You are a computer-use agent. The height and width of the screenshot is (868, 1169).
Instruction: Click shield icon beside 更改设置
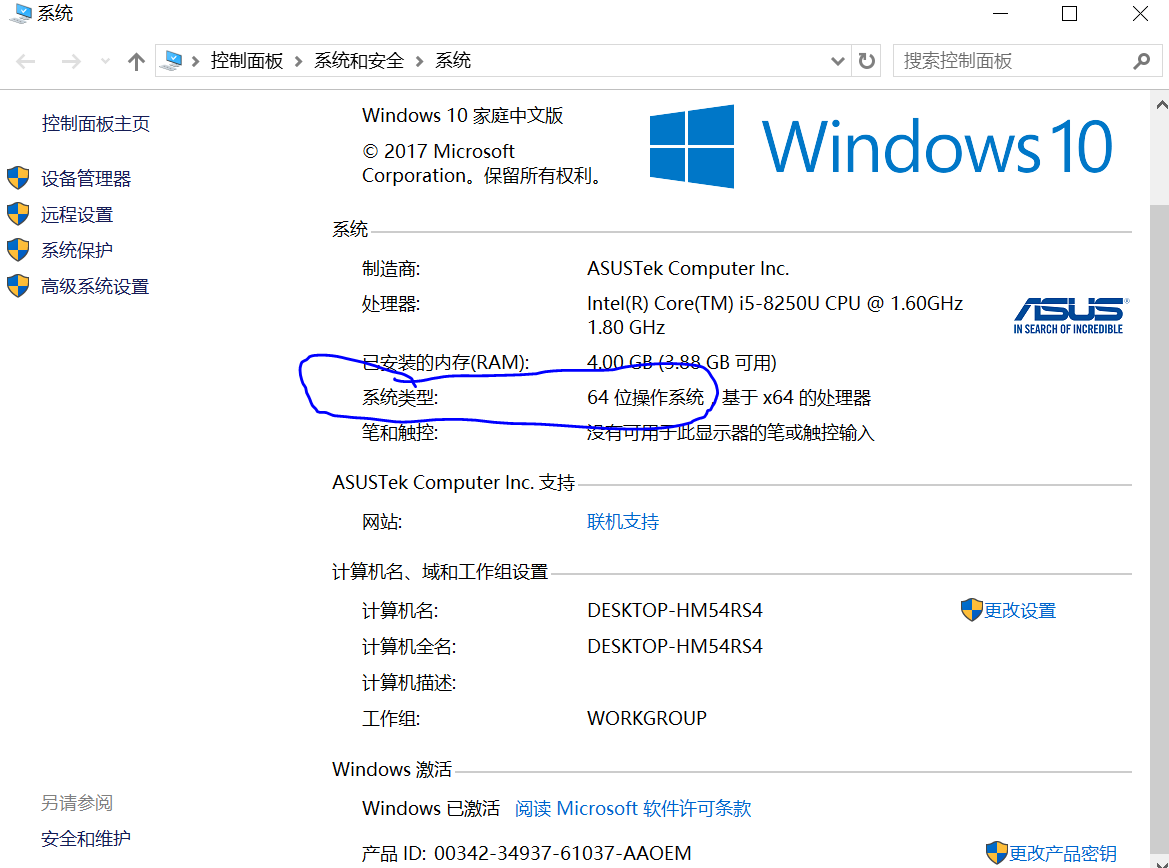971,610
